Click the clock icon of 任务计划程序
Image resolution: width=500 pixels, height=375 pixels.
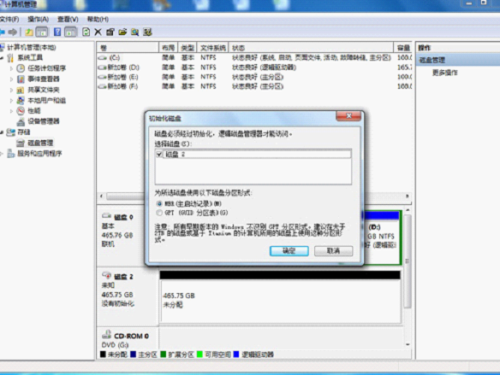[x=21, y=68]
